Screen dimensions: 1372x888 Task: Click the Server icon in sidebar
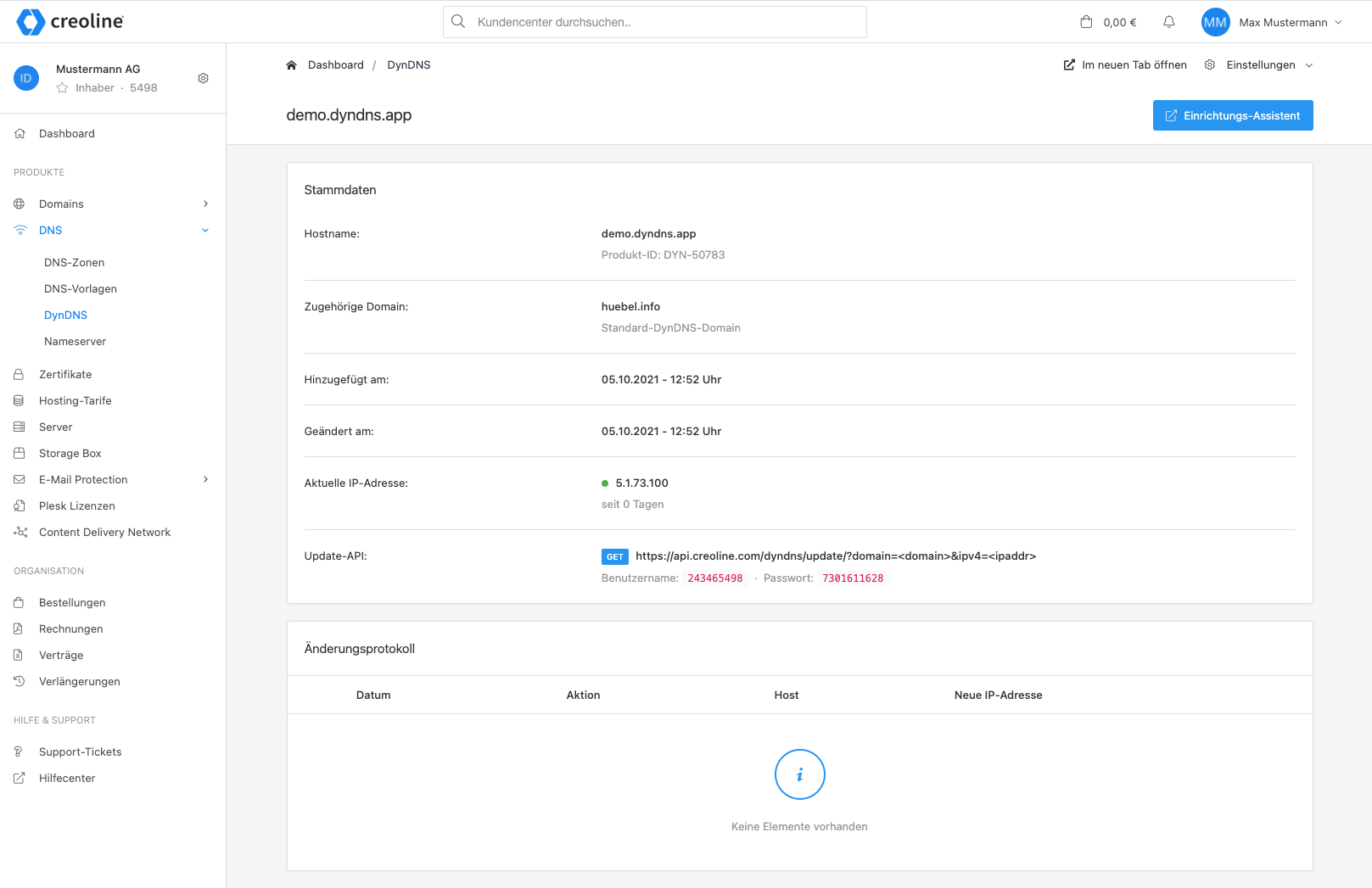tap(19, 427)
